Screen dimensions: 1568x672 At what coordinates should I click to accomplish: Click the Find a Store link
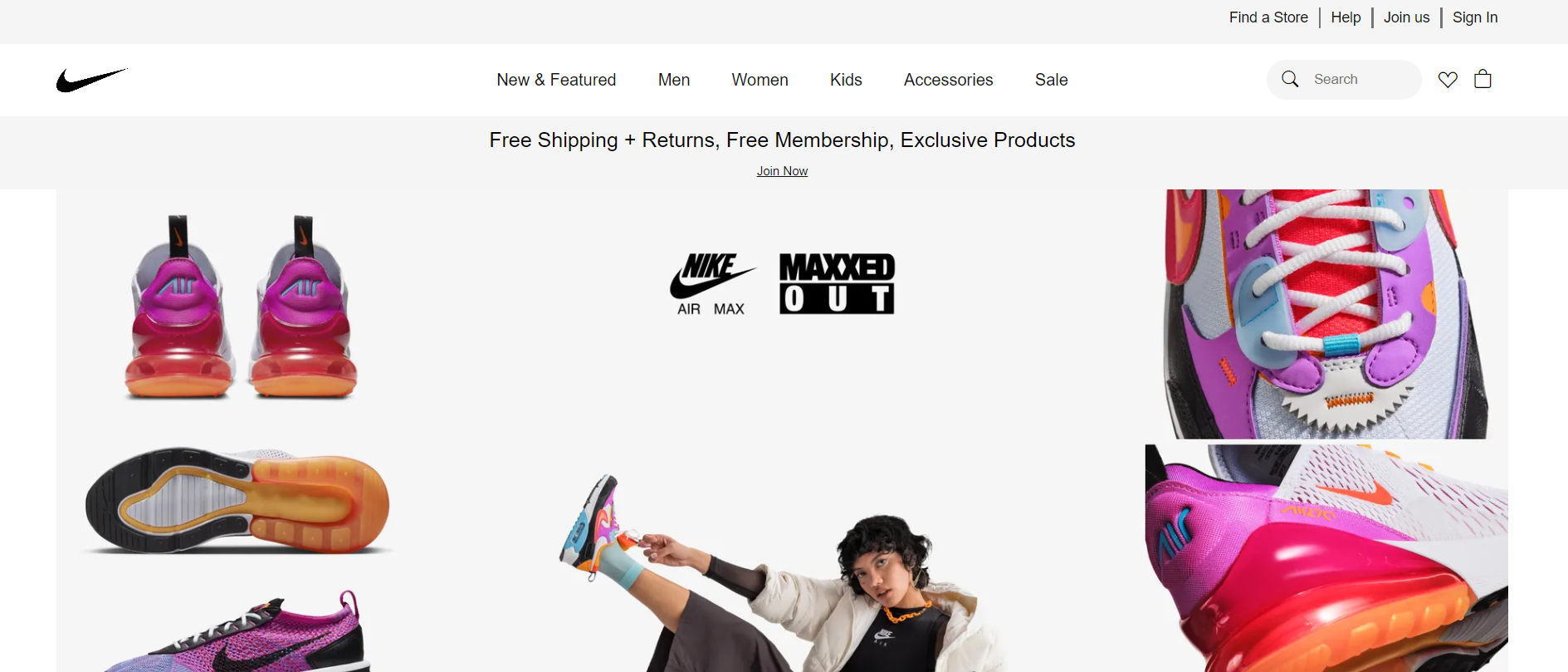[x=1268, y=17]
